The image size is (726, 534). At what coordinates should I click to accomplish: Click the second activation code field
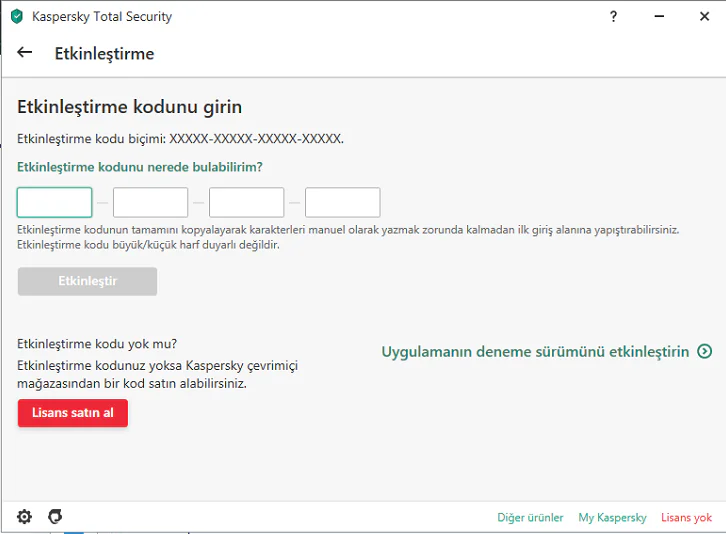tap(150, 202)
